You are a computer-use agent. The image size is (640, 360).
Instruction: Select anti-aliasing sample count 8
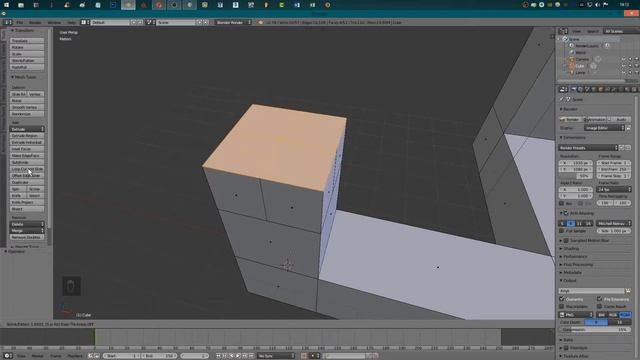pyautogui.click(x=571, y=223)
